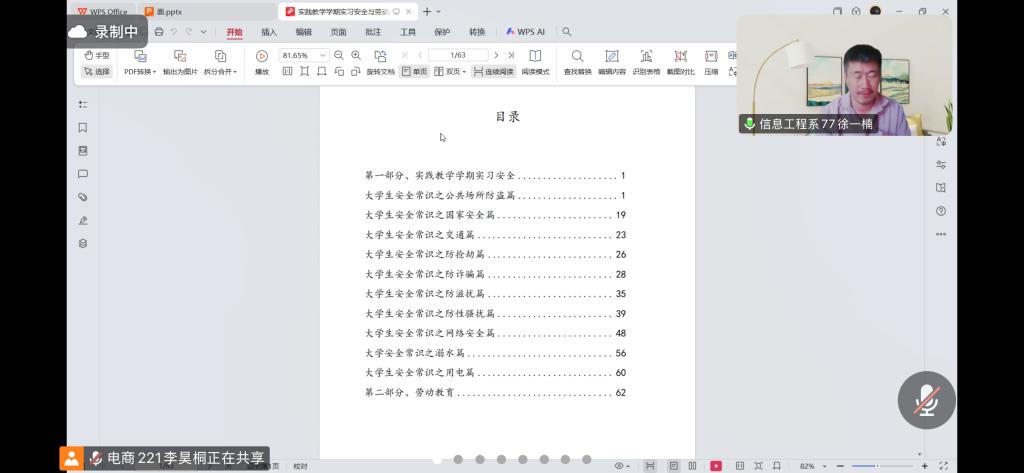Click the WPS AI button
The image size is (1024, 473).
coord(525,32)
